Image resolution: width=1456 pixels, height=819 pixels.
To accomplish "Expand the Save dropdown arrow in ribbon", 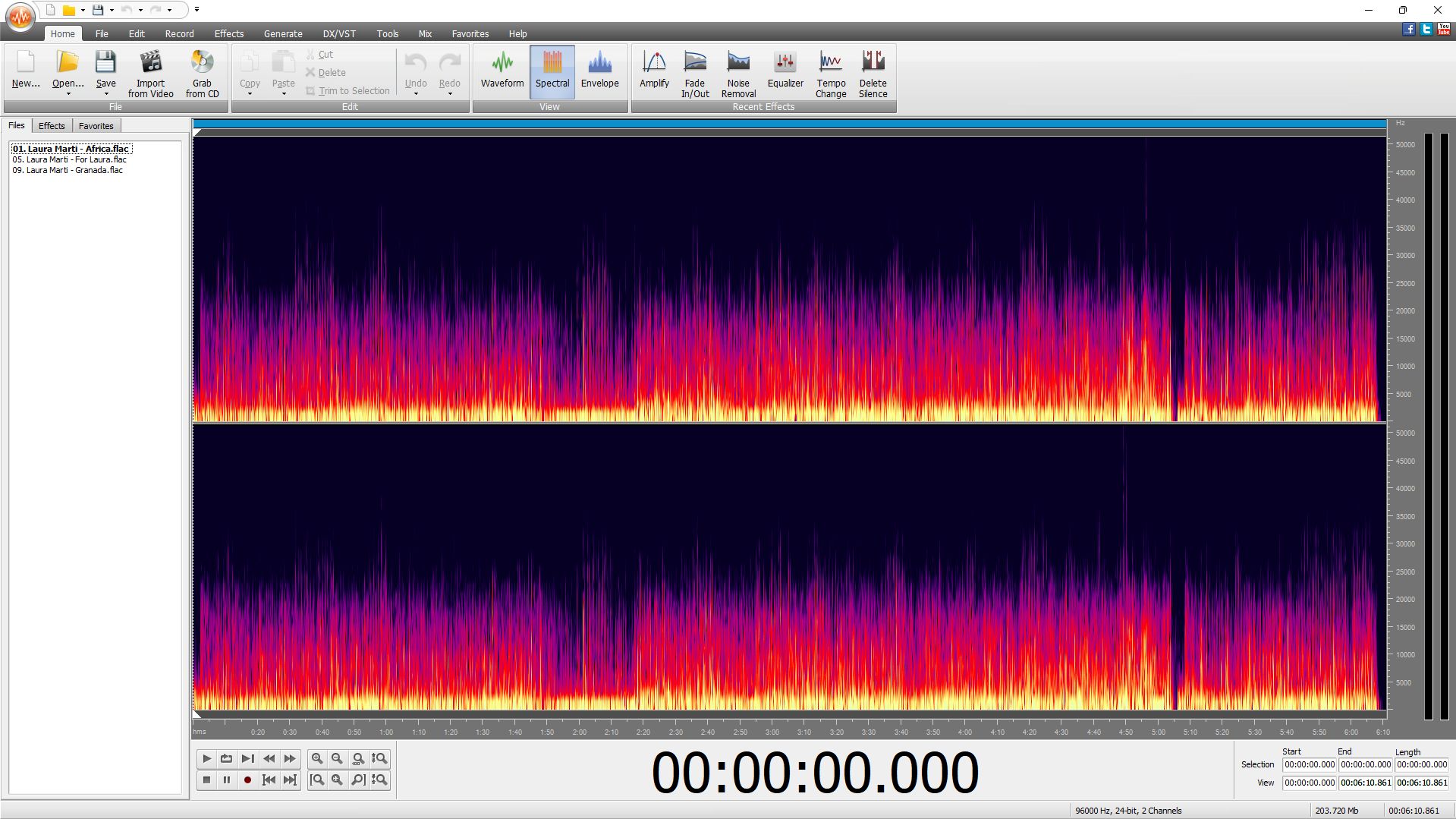I will (x=106, y=94).
